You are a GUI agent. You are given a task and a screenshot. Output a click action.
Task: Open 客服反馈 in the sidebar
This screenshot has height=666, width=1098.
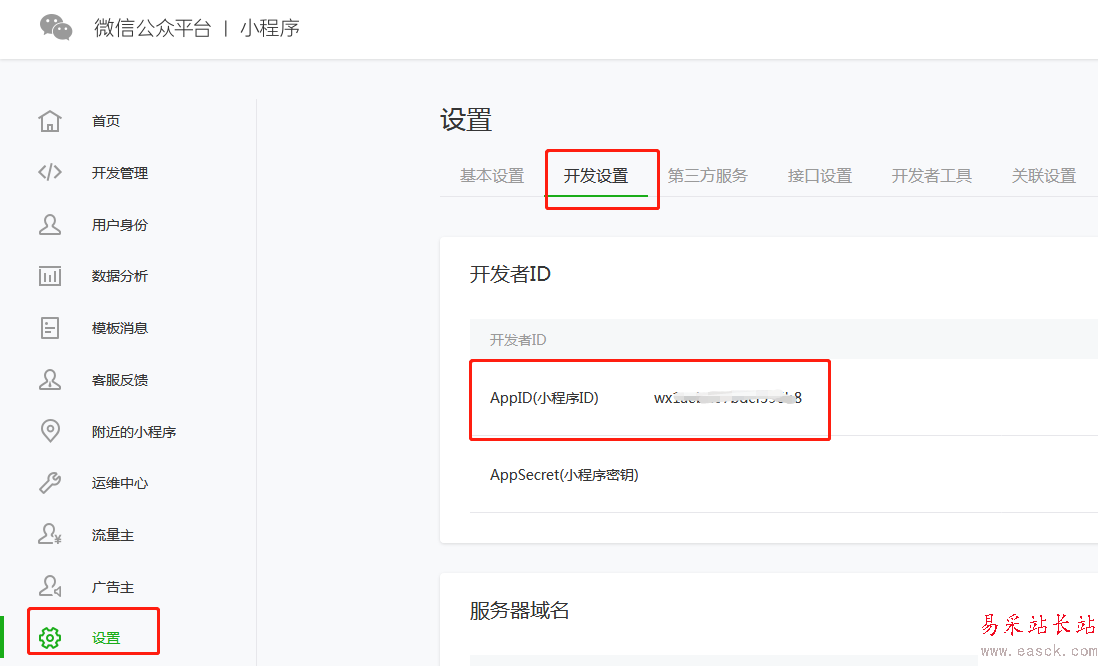click(120, 380)
